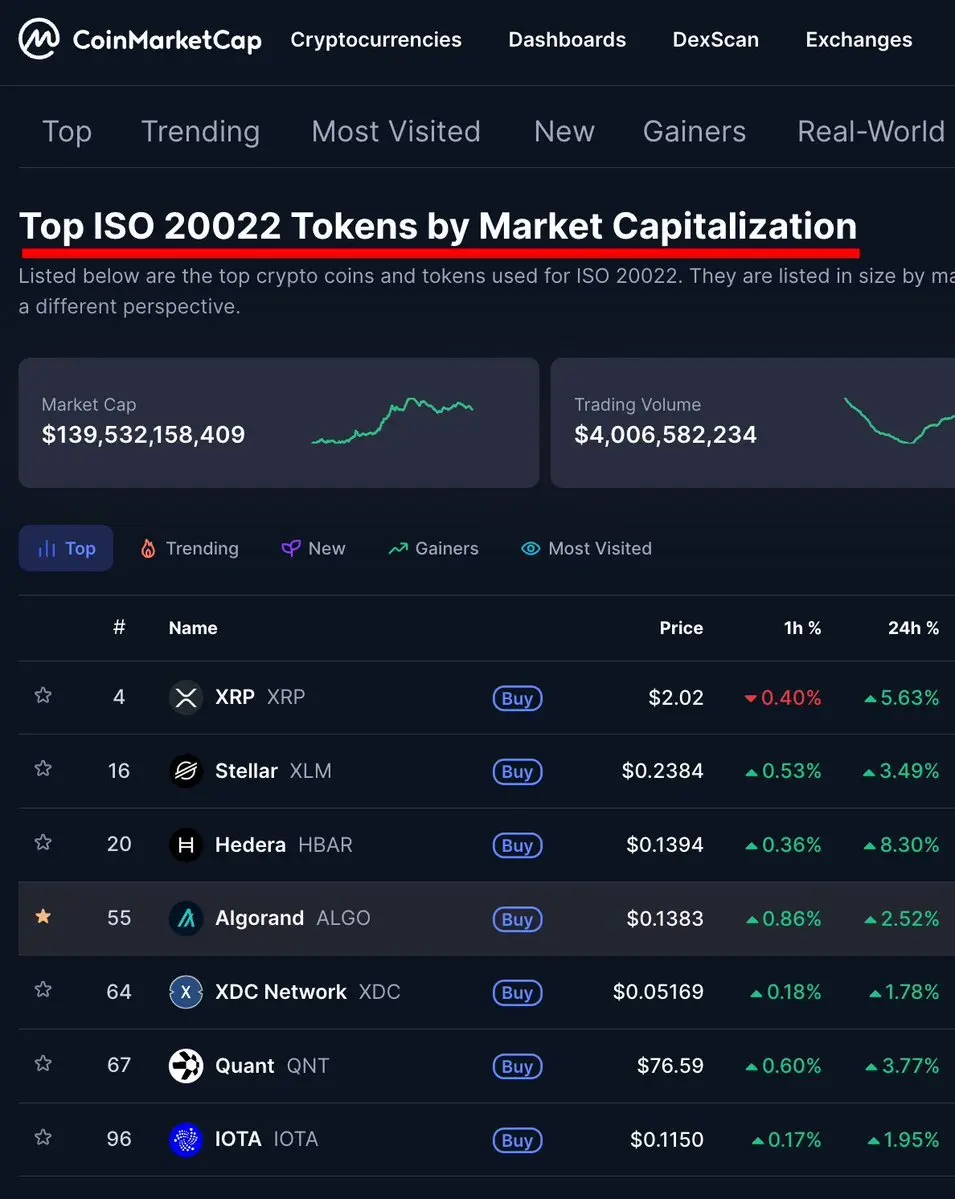
Task: Click the Stellar coin icon
Action: coord(186,771)
